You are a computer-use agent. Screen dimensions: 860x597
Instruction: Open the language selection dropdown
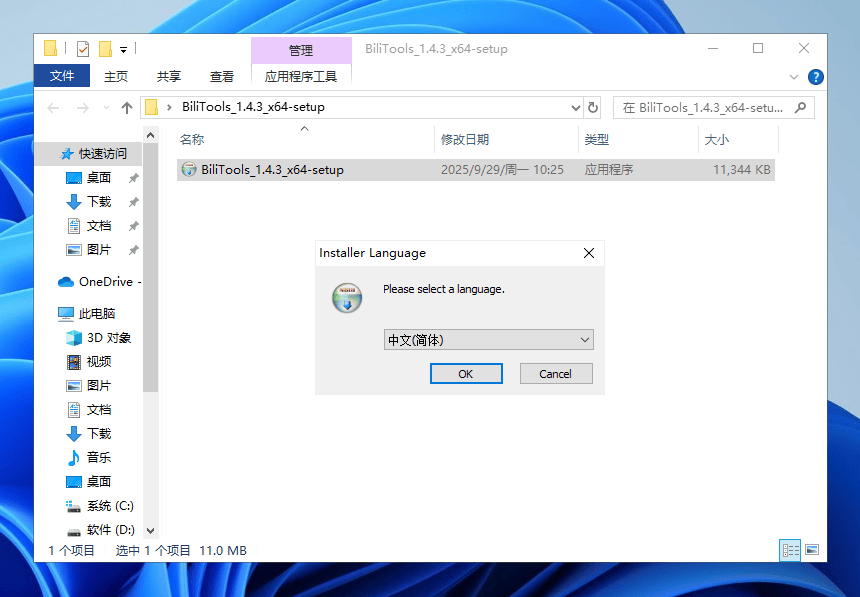tap(489, 340)
